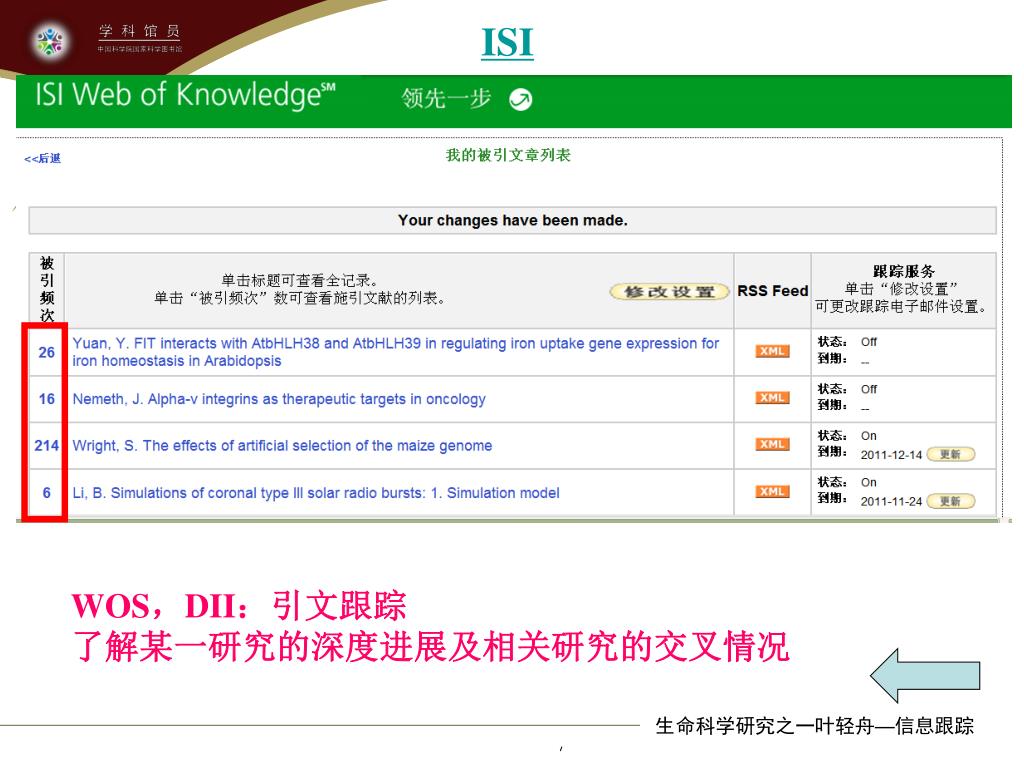Click 'Your changes have been made.' message
1024x768 pixels.
click(x=513, y=221)
